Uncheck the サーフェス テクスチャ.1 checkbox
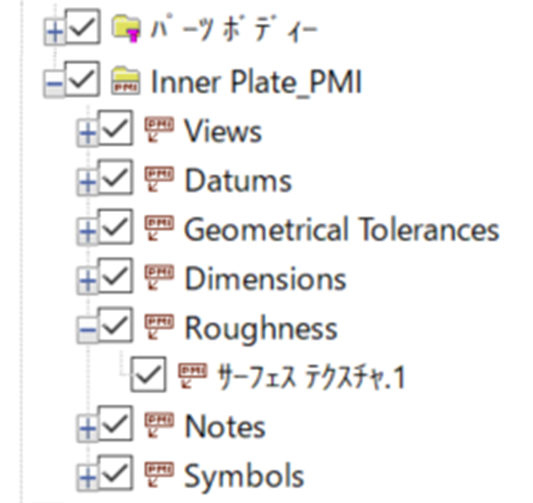 149,375
